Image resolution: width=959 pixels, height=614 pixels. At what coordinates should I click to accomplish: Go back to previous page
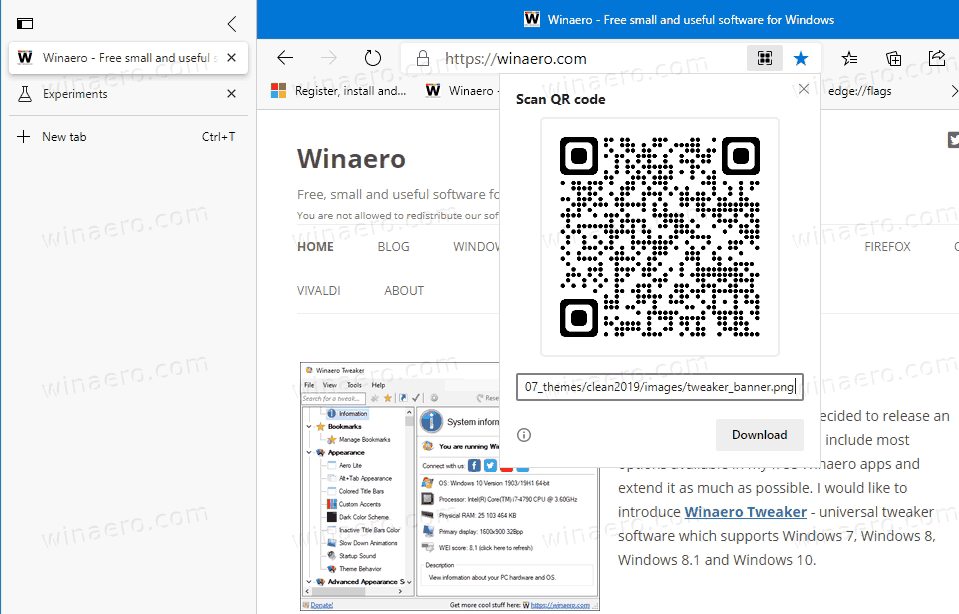[x=285, y=58]
